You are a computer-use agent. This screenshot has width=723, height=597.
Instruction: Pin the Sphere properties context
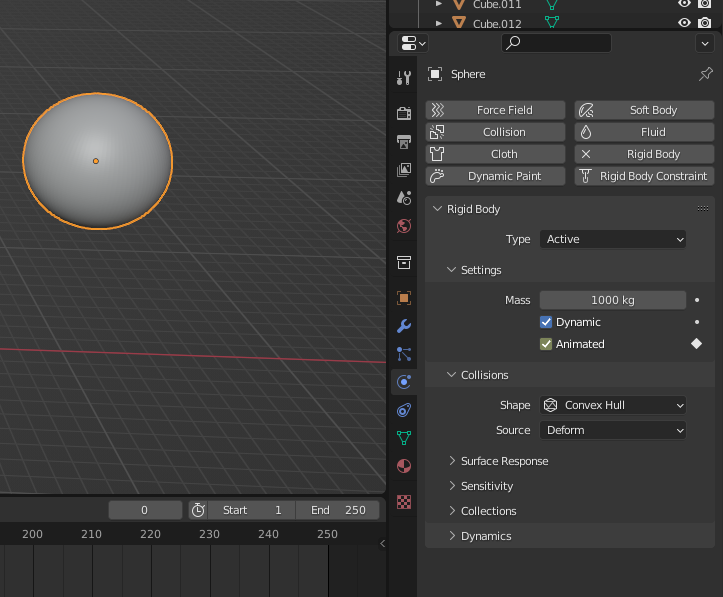(705, 74)
